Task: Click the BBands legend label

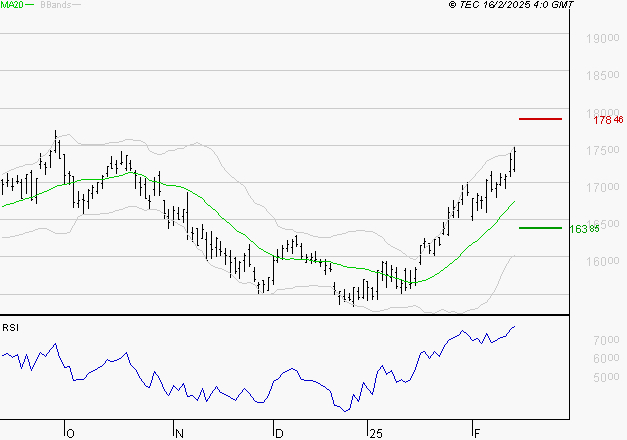Action: pos(56,4)
